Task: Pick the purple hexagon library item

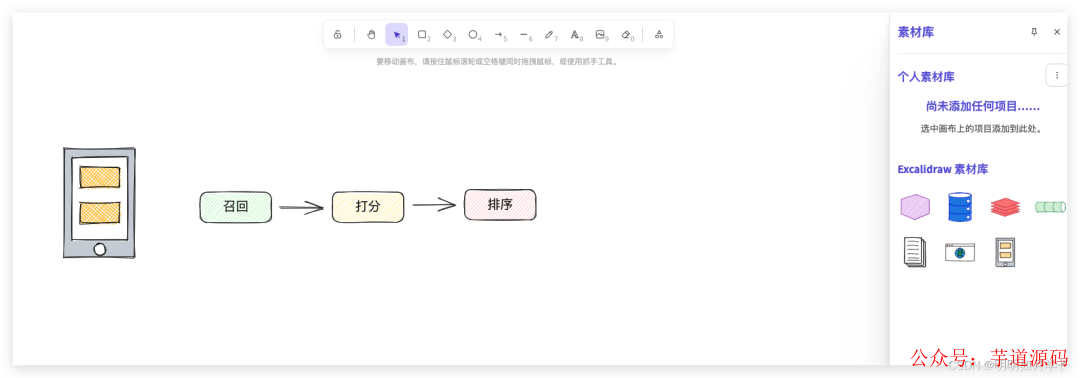Action: pos(915,207)
